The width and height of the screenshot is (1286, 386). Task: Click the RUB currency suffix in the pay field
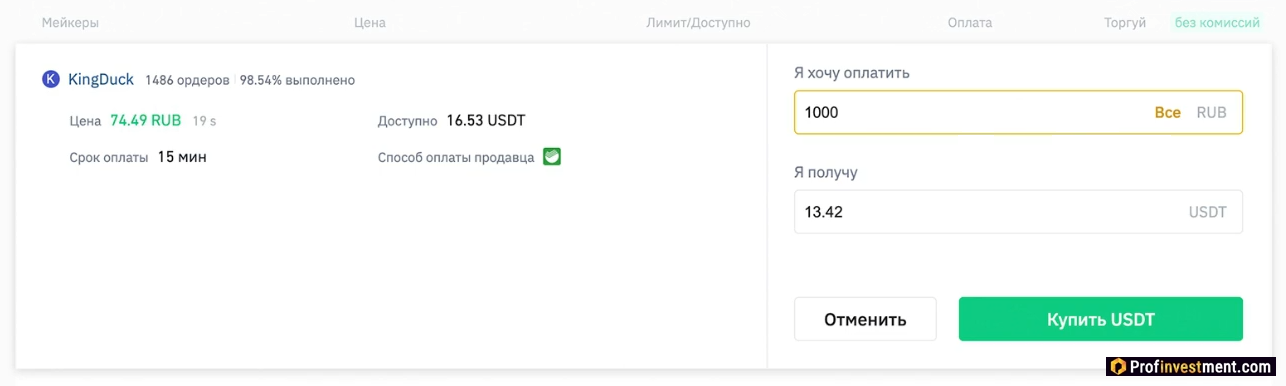click(x=1211, y=113)
